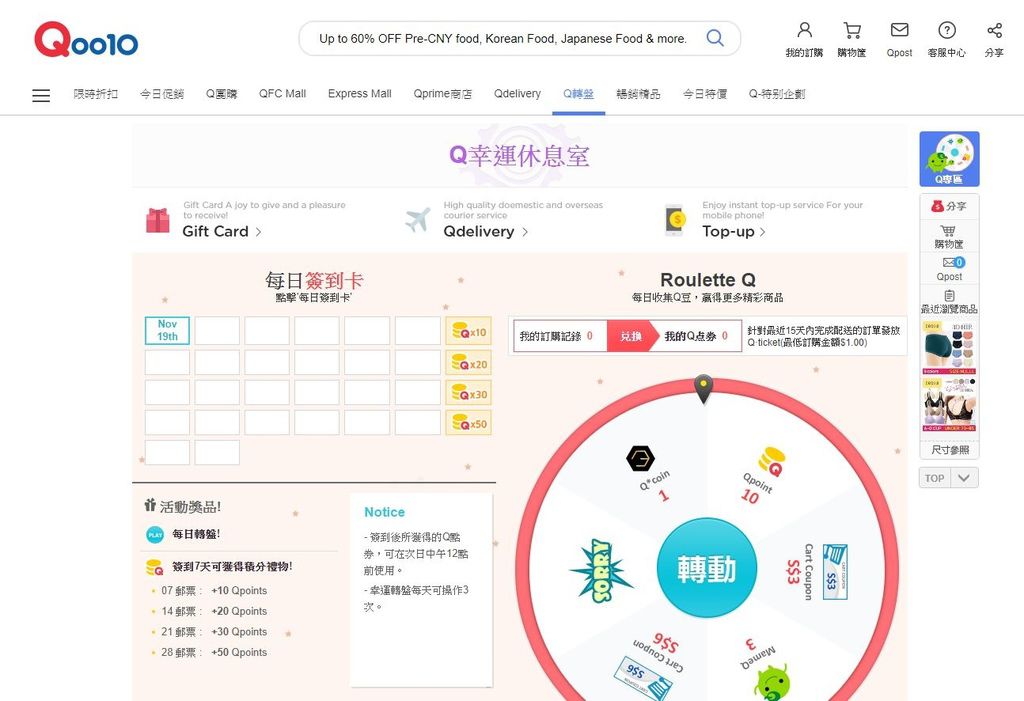Click the sidebar down chevron next to TOP
The image size is (1024, 701).
964,478
